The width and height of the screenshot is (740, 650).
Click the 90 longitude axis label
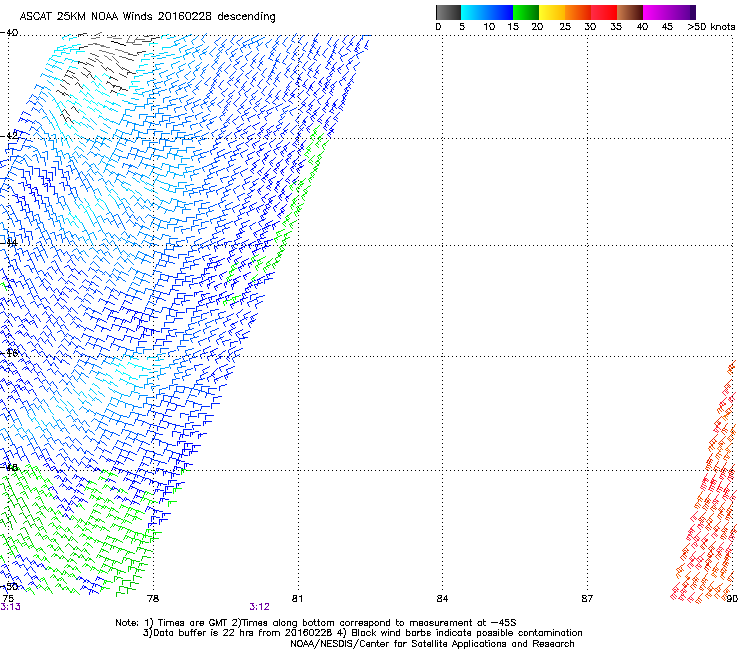click(x=732, y=599)
